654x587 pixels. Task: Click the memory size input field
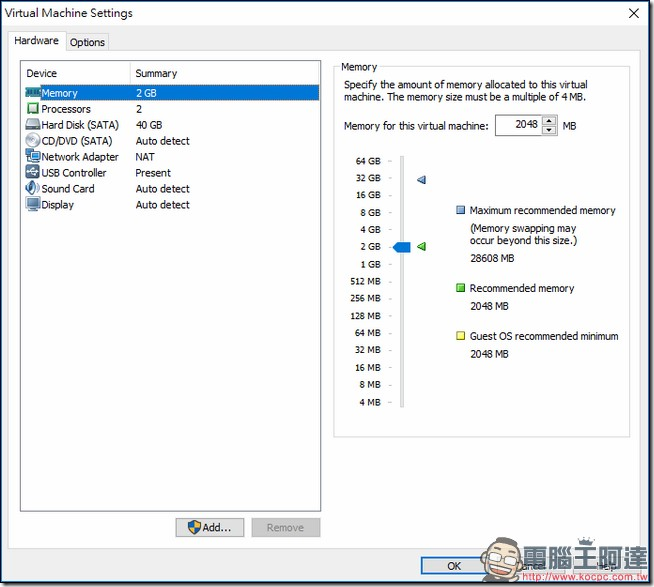point(518,125)
